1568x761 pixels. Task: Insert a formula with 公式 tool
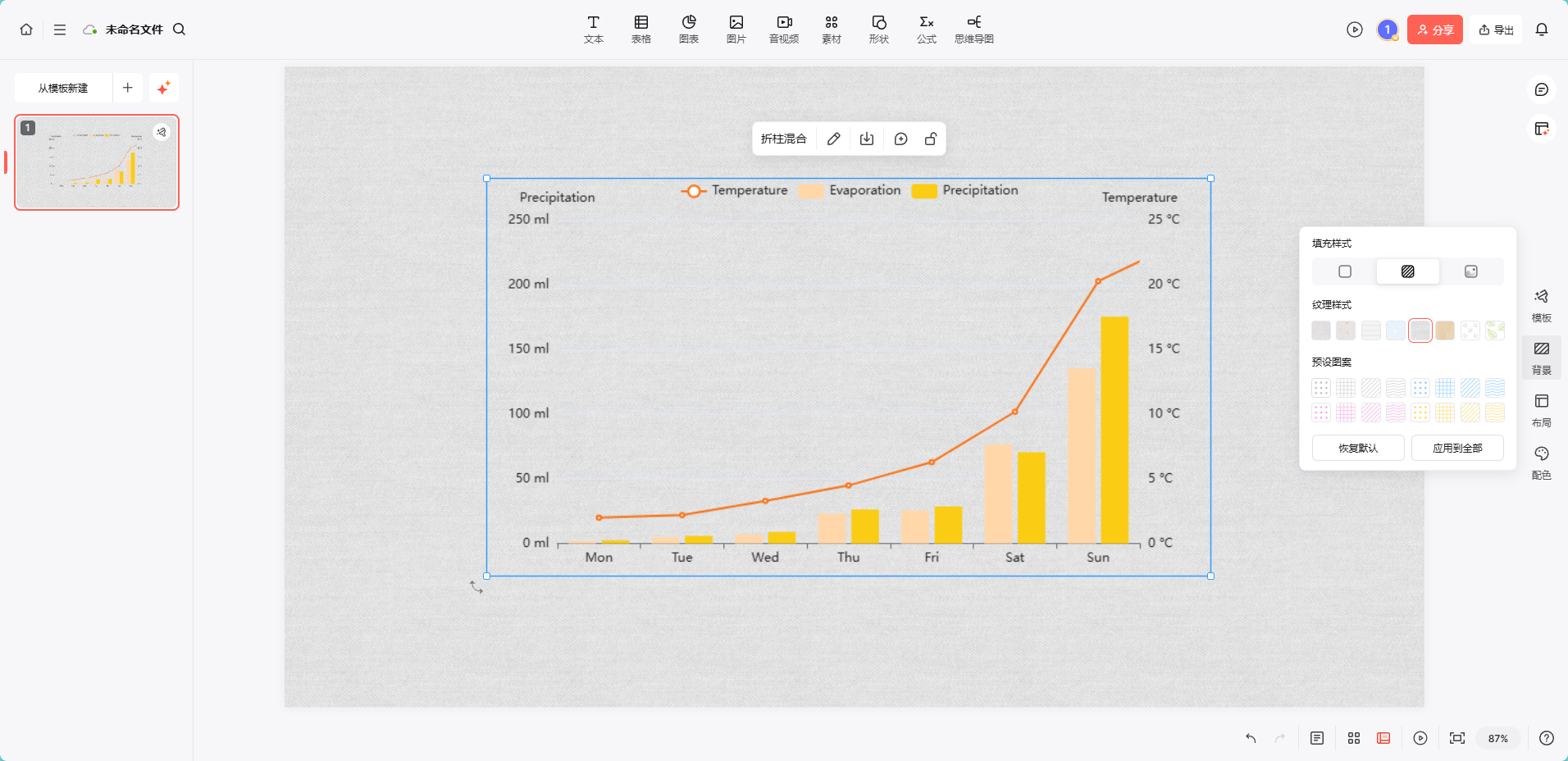[927, 30]
